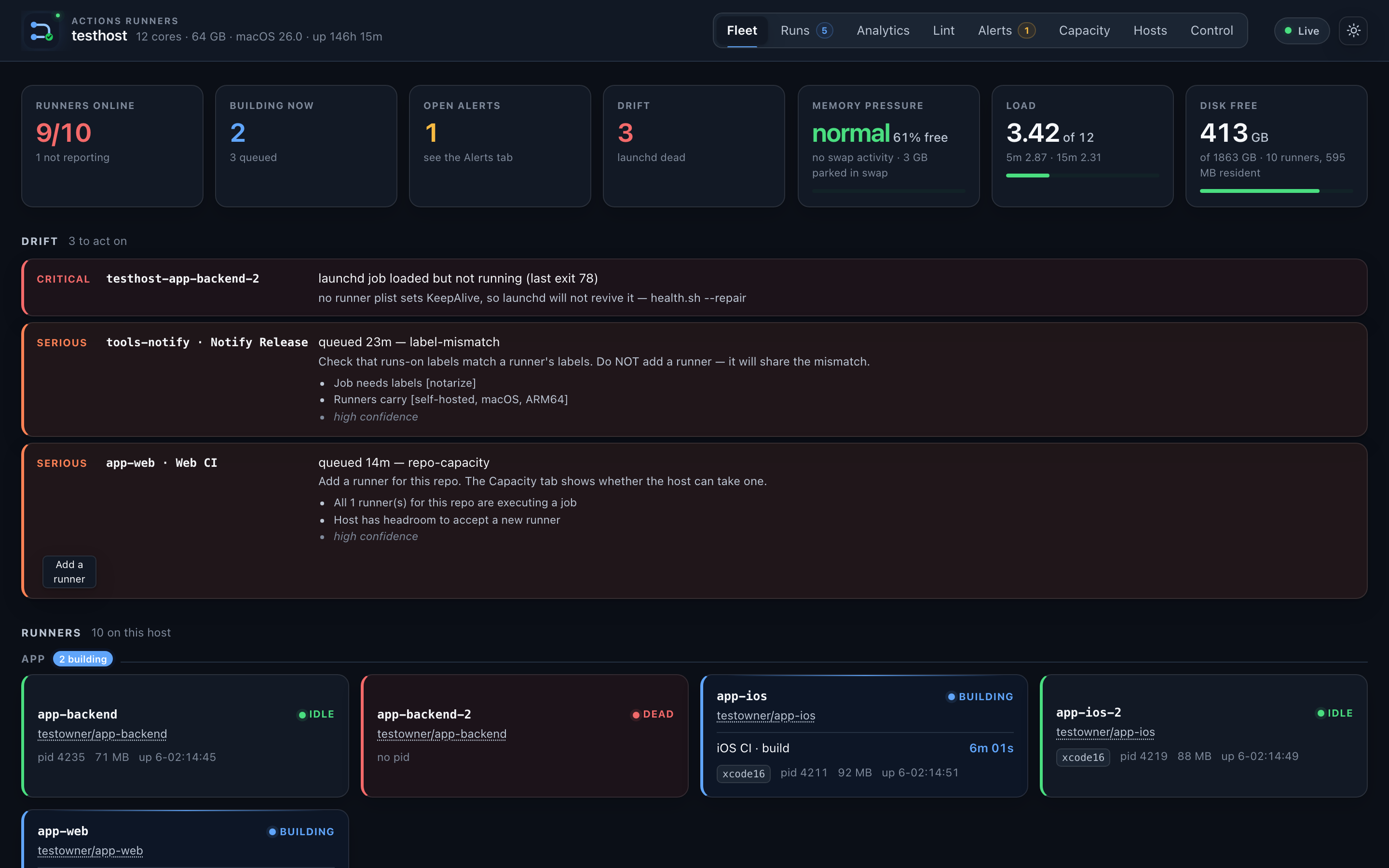The width and height of the screenshot is (1389, 868).
Task: Select the app-web Web CI drift title
Action: coord(161,463)
